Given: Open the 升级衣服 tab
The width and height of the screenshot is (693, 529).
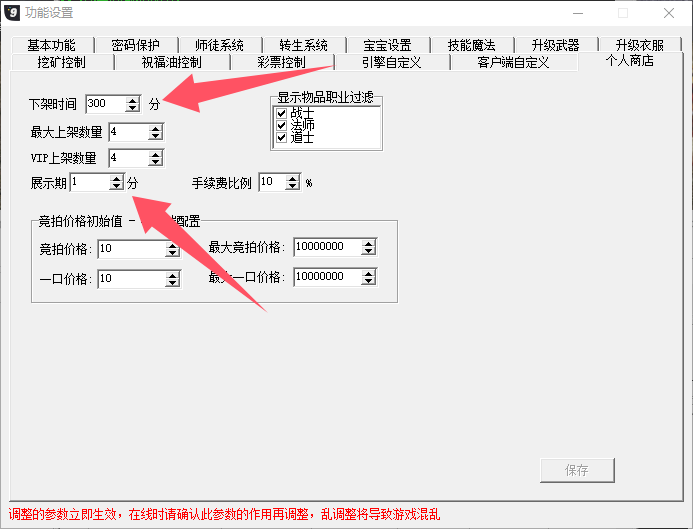Looking at the screenshot, I should coord(640,45).
